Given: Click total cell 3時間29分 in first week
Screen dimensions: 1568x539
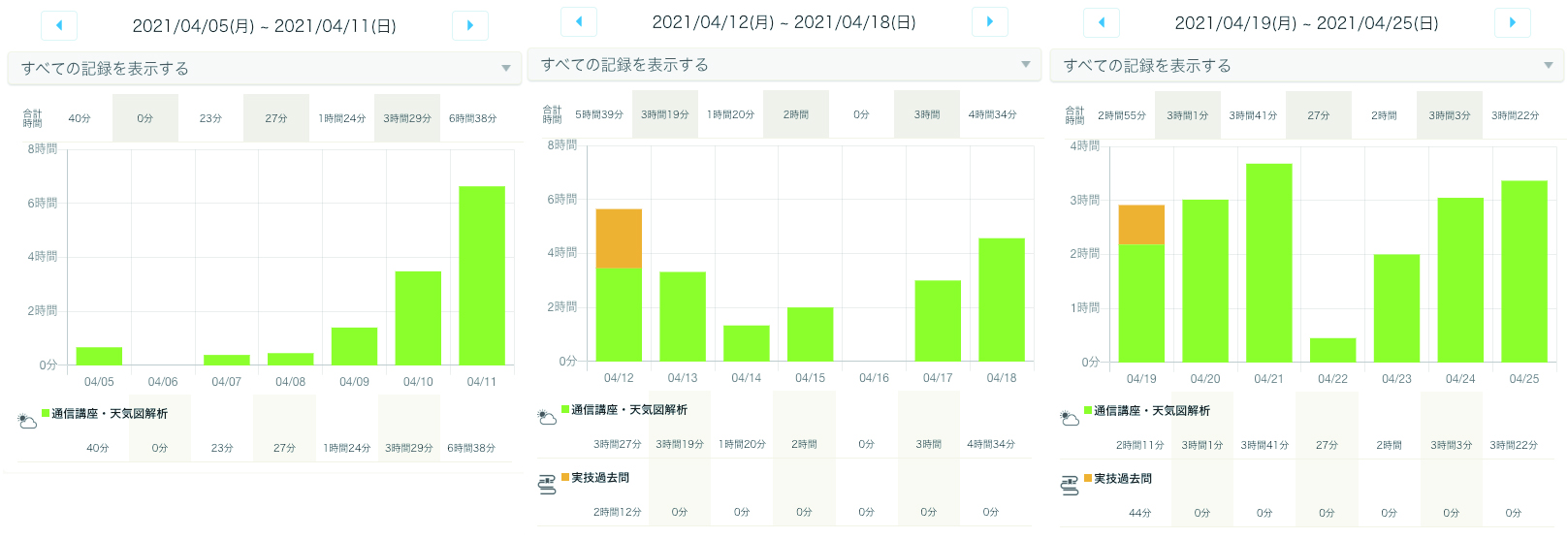Looking at the screenshot, I should [x=407, y=118].
